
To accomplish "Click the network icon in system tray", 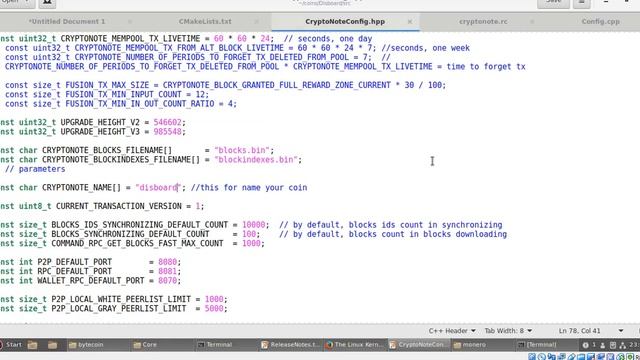I will point(622,345).
